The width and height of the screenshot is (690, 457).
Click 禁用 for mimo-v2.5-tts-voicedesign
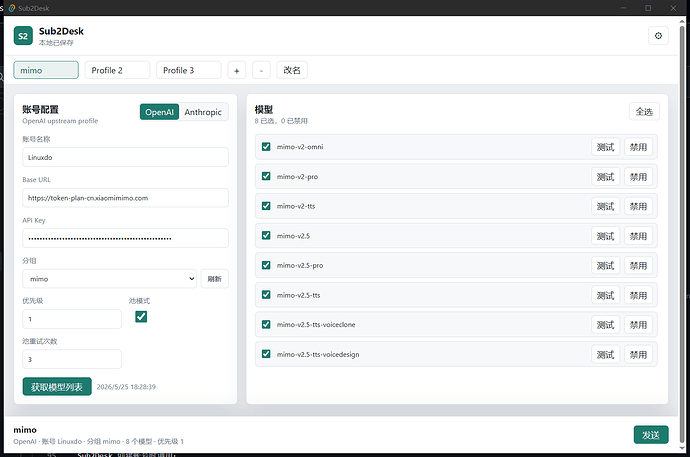pyautogui.click(x=638, y=354)
